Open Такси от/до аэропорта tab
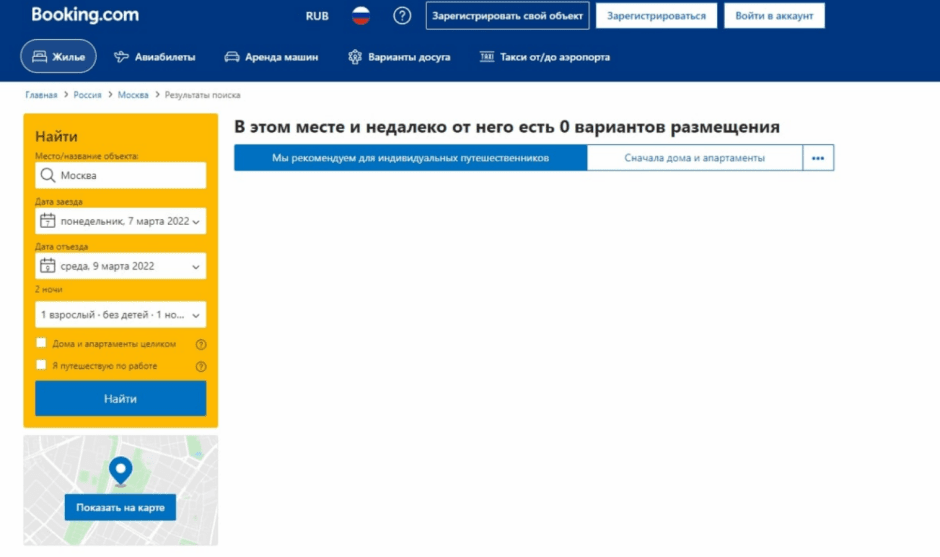 [544, 57]
